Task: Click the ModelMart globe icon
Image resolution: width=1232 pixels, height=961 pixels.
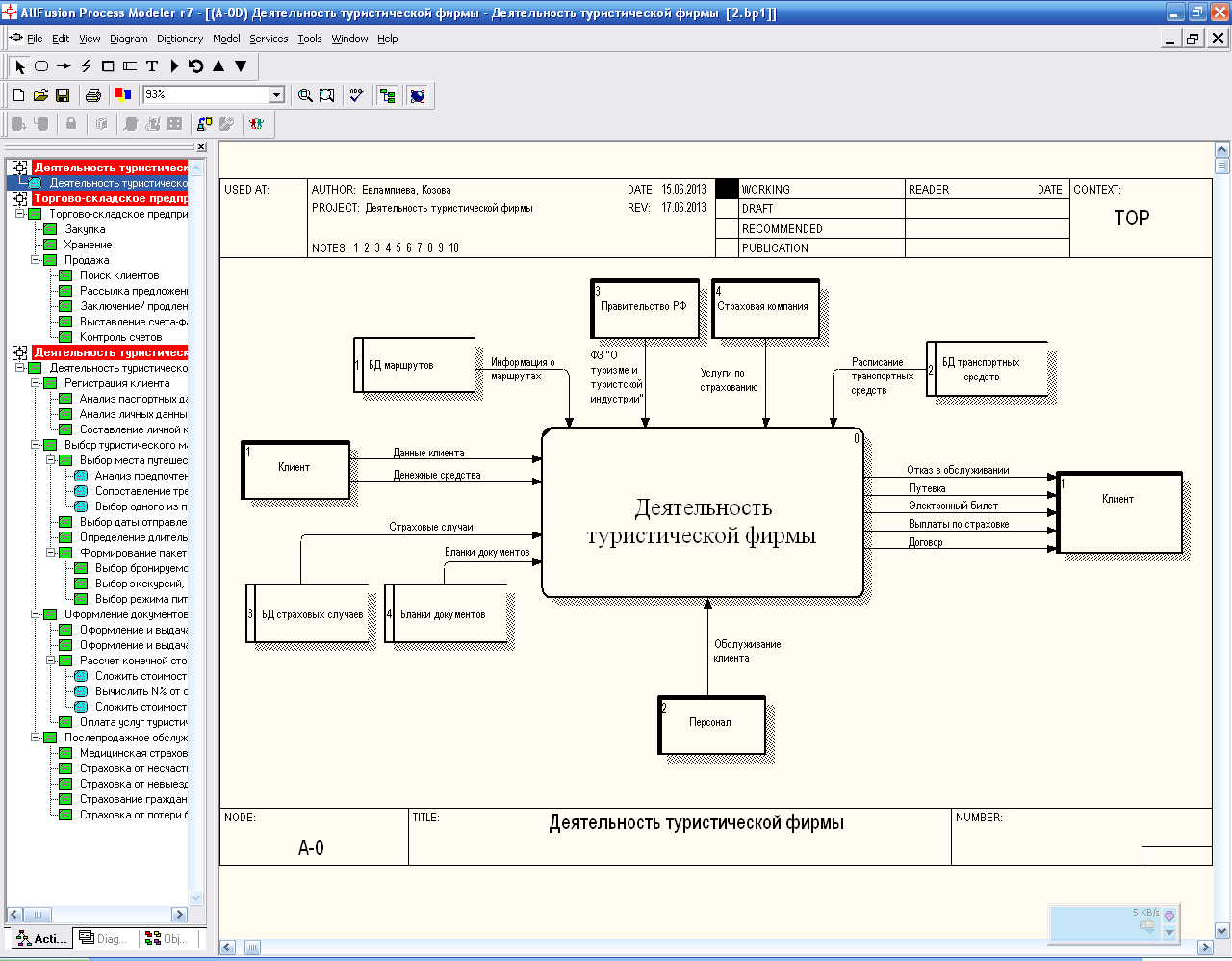Action: (418, 95)
